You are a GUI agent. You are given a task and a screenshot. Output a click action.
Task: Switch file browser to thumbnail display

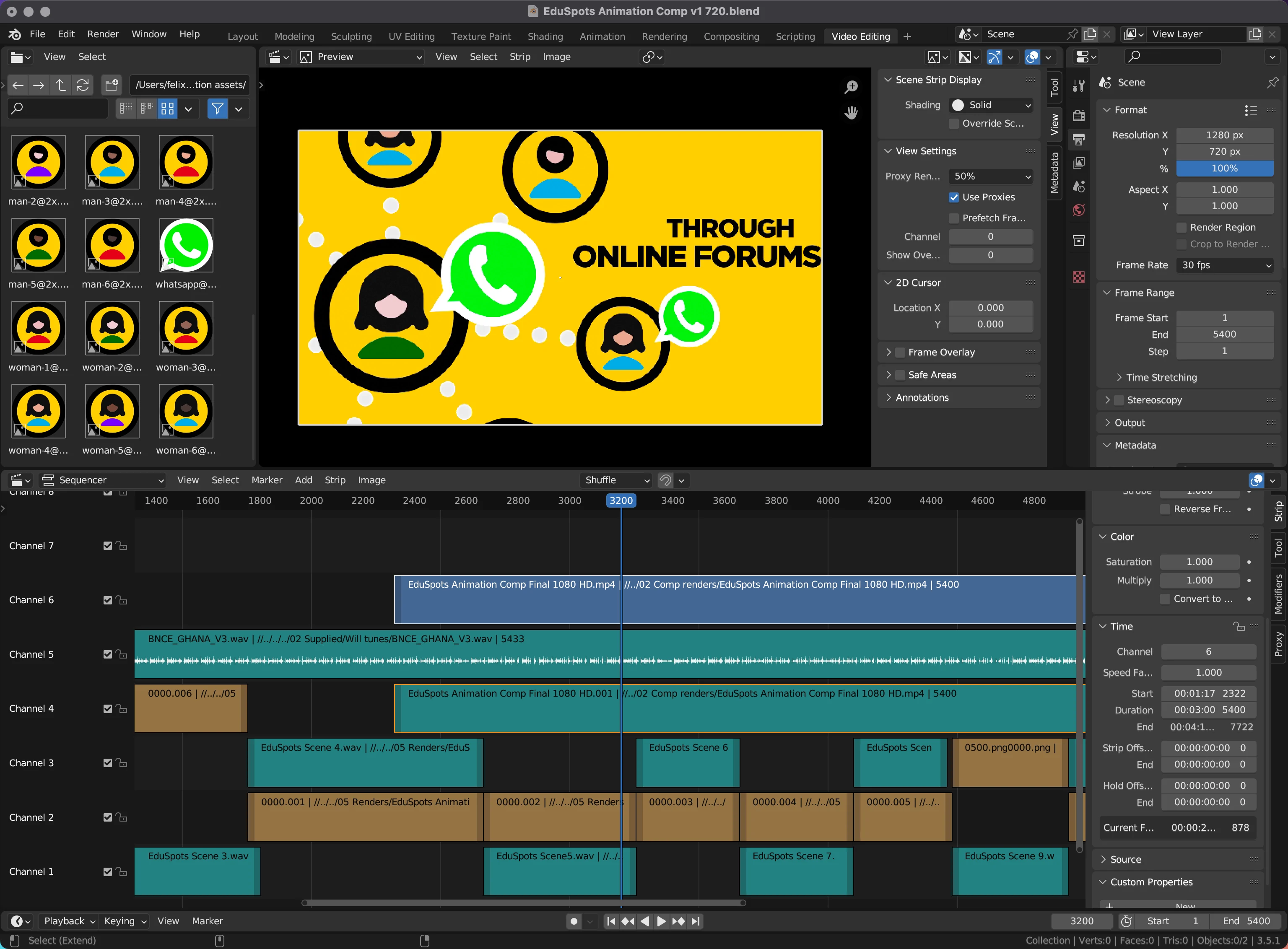click(168, 109)
